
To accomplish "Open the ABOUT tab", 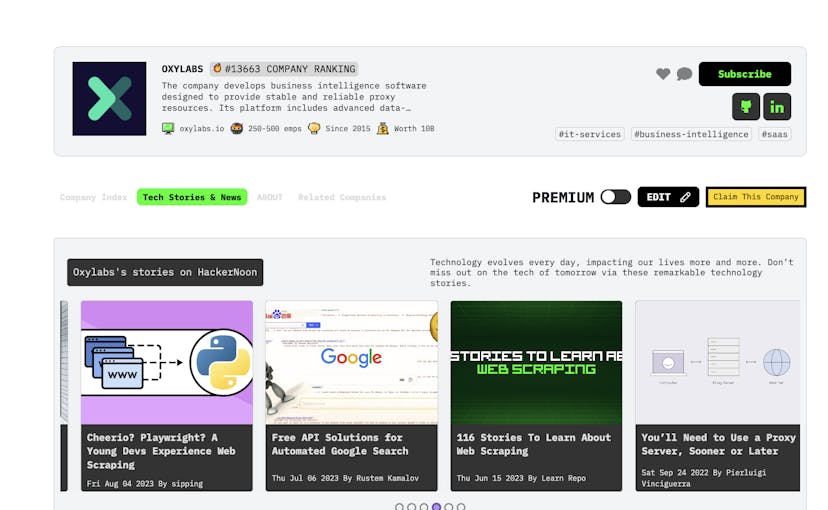I will point(269,197).
